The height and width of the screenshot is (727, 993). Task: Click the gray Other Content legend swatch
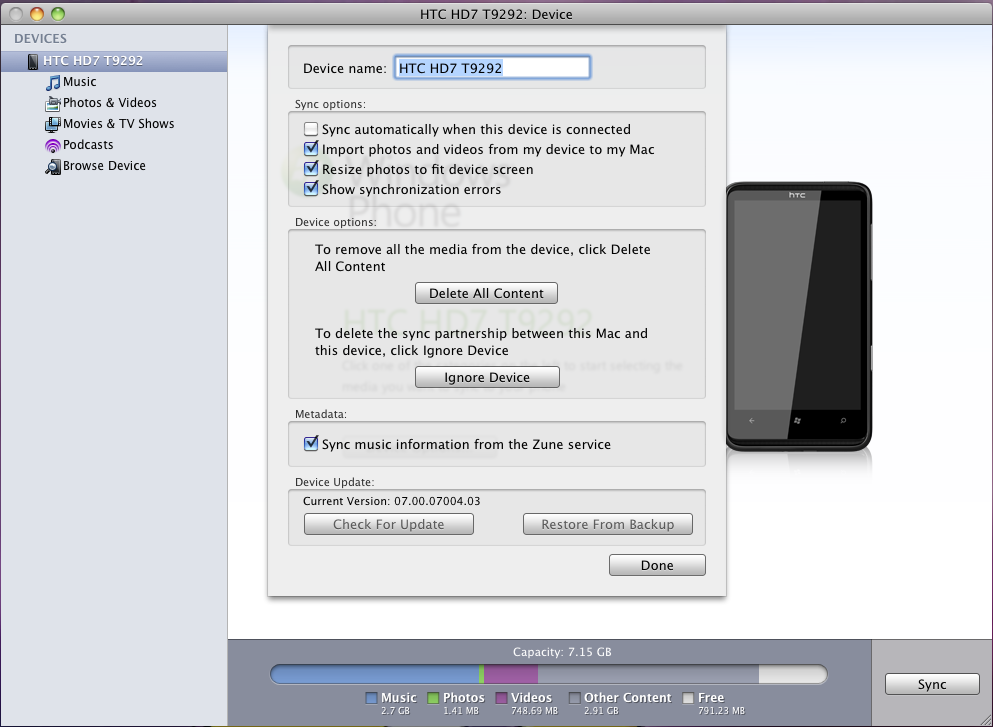pyautogui.click(x=574, y=699)
